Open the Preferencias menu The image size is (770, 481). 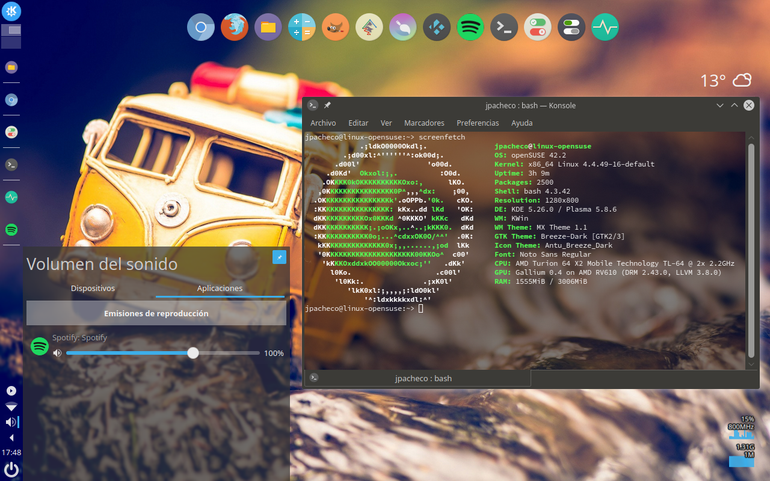(477, 123)
